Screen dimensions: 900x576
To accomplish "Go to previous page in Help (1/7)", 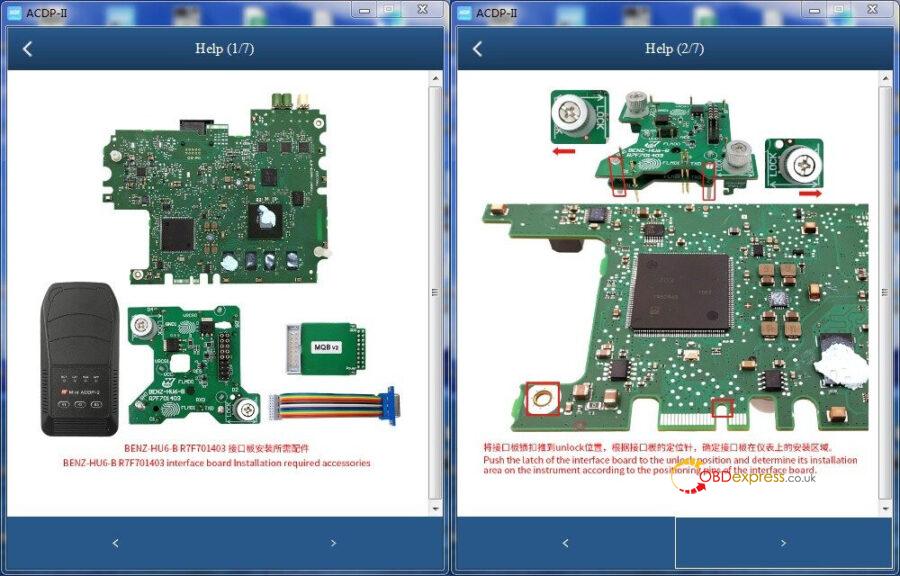I will pyautogui.click(x=115, y=543).
